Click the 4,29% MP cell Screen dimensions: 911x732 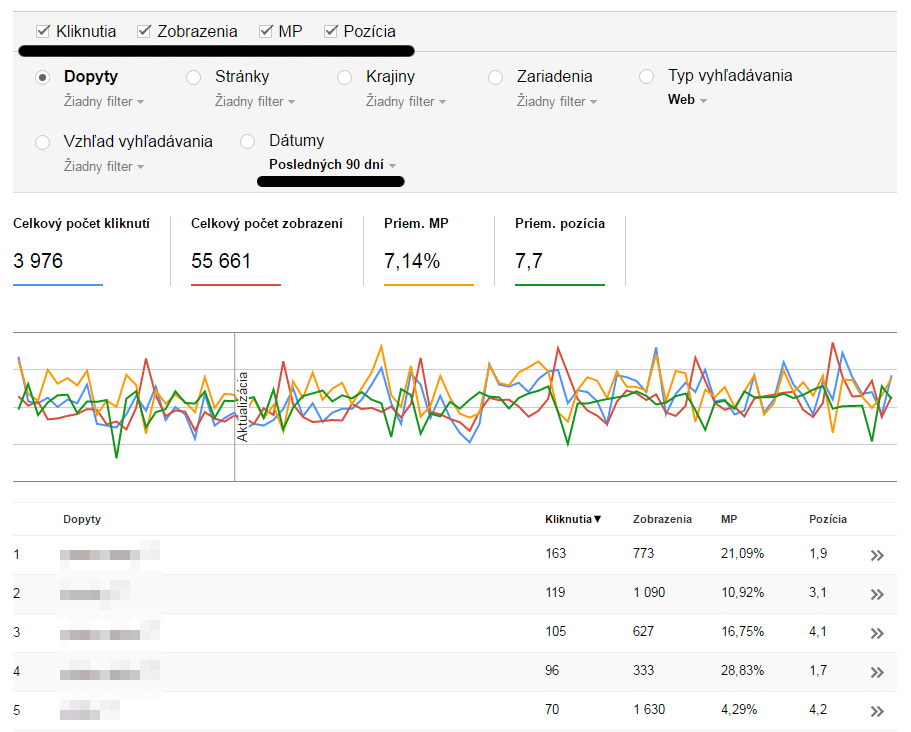pos(739,709)
